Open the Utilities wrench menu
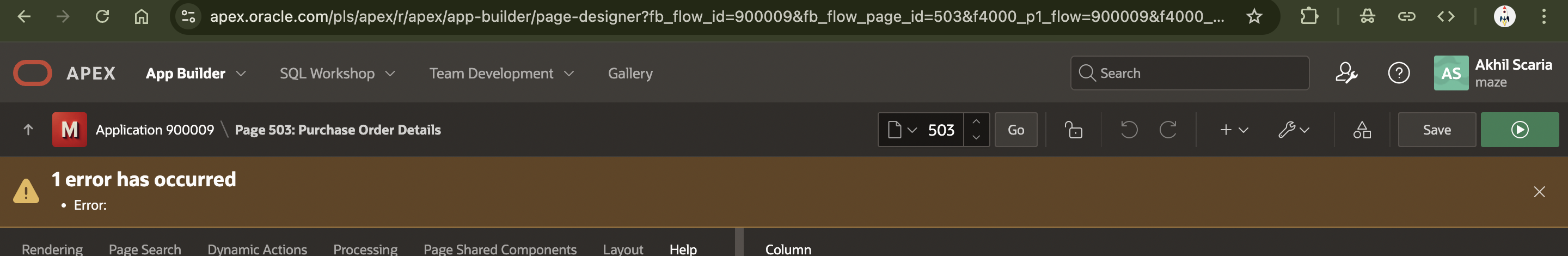The height and width of the screenshot is (256, 1568). (x=1294, y=130)
